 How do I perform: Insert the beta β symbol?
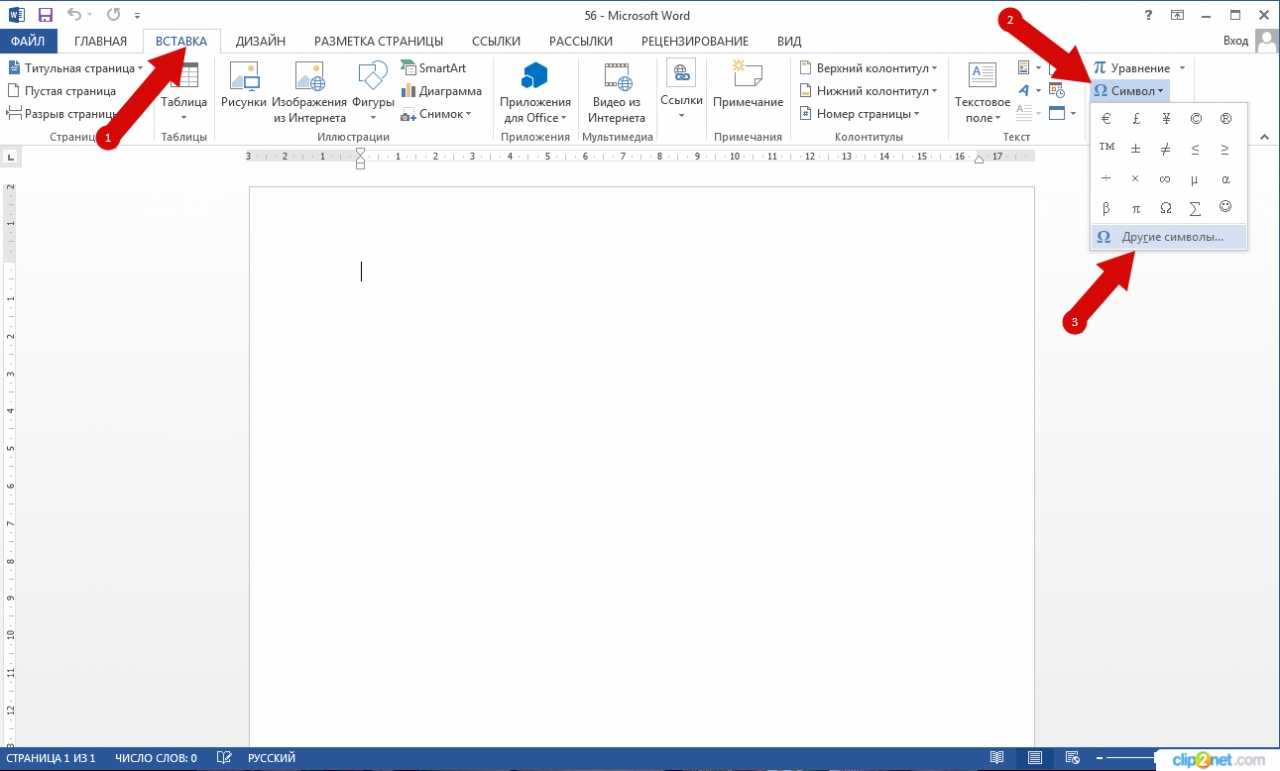1106,209
